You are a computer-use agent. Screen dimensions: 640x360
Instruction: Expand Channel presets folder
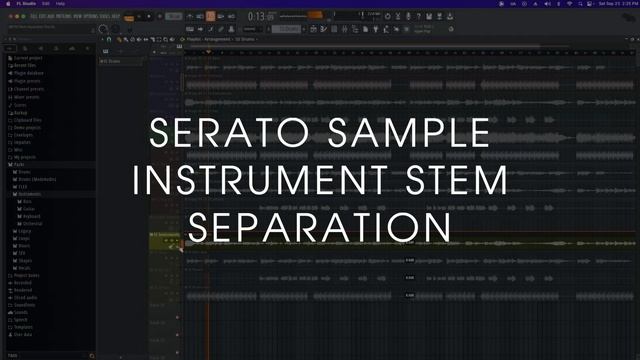[x=29, y=89]
